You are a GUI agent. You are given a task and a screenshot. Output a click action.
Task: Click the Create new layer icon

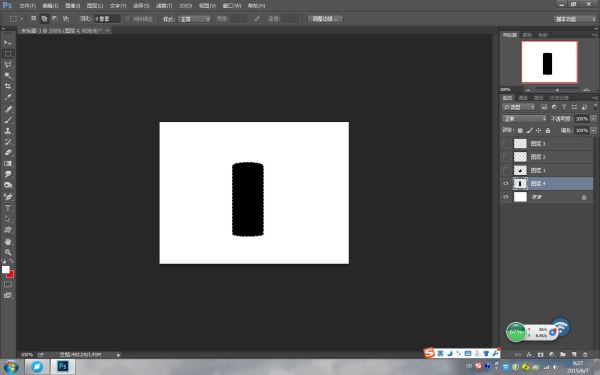(x=574, y=355)
